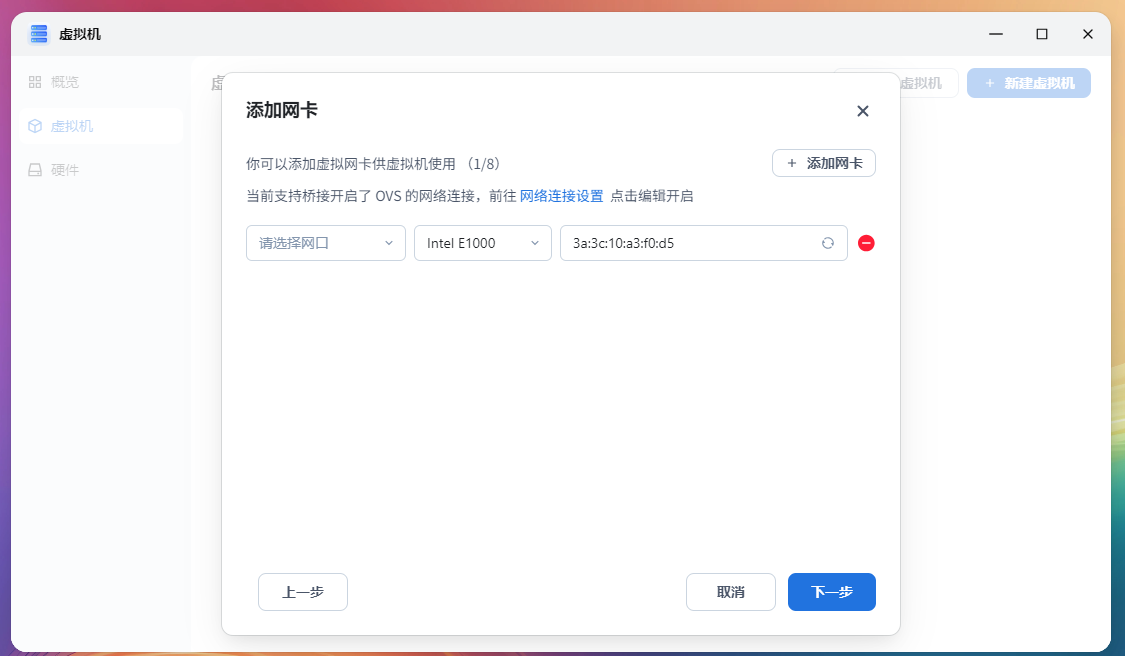Proceed with the 下一步 button

pyautogui.click(x=831, y=592)
